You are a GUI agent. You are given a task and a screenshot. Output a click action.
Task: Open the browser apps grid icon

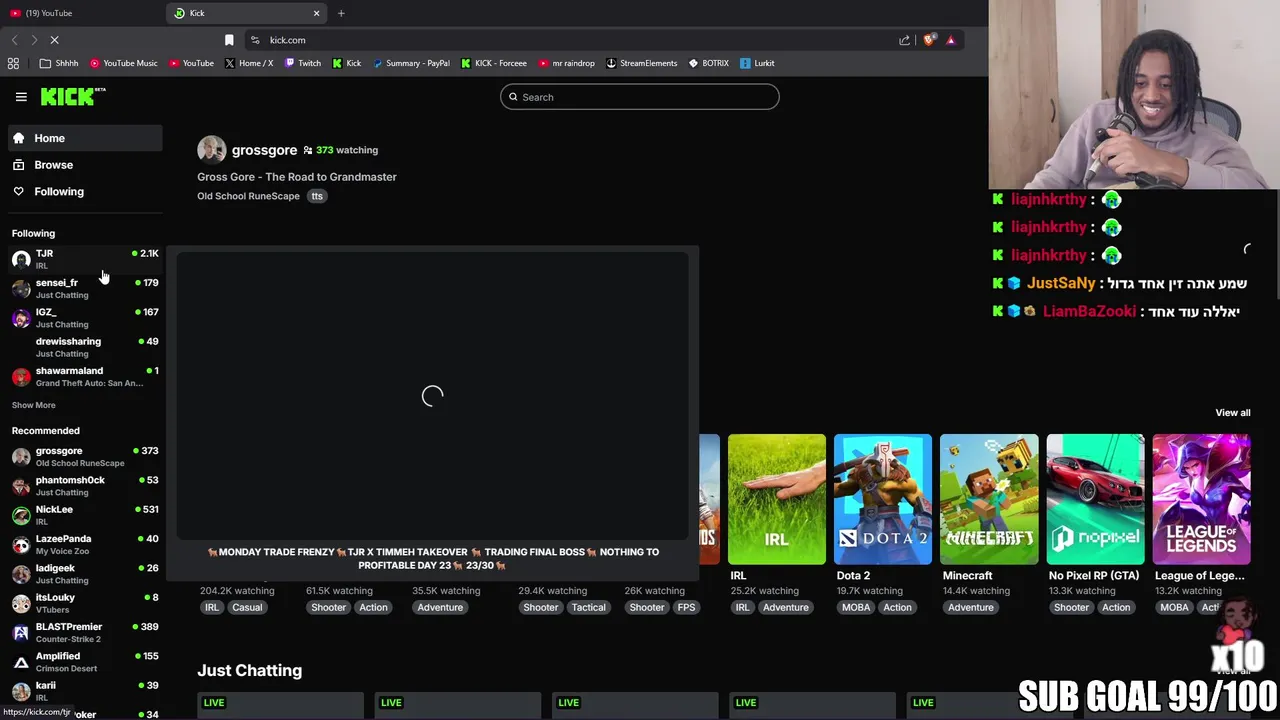click(x=13, y=63)
